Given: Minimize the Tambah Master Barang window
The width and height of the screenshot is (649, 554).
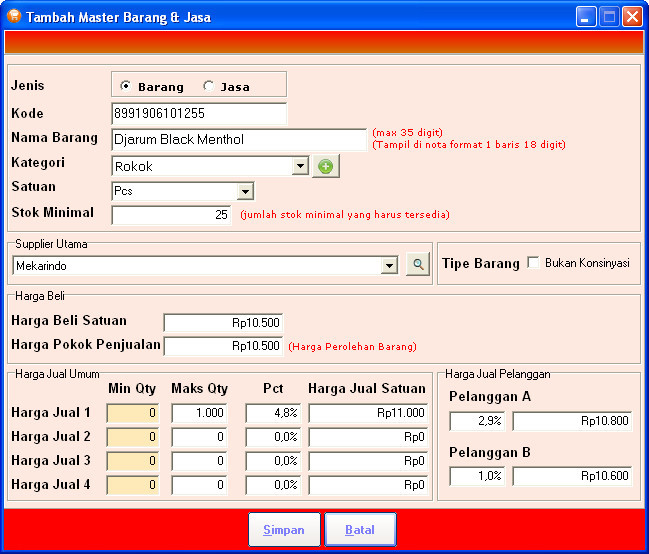Looking at the screenshot, I should [585, 17].
